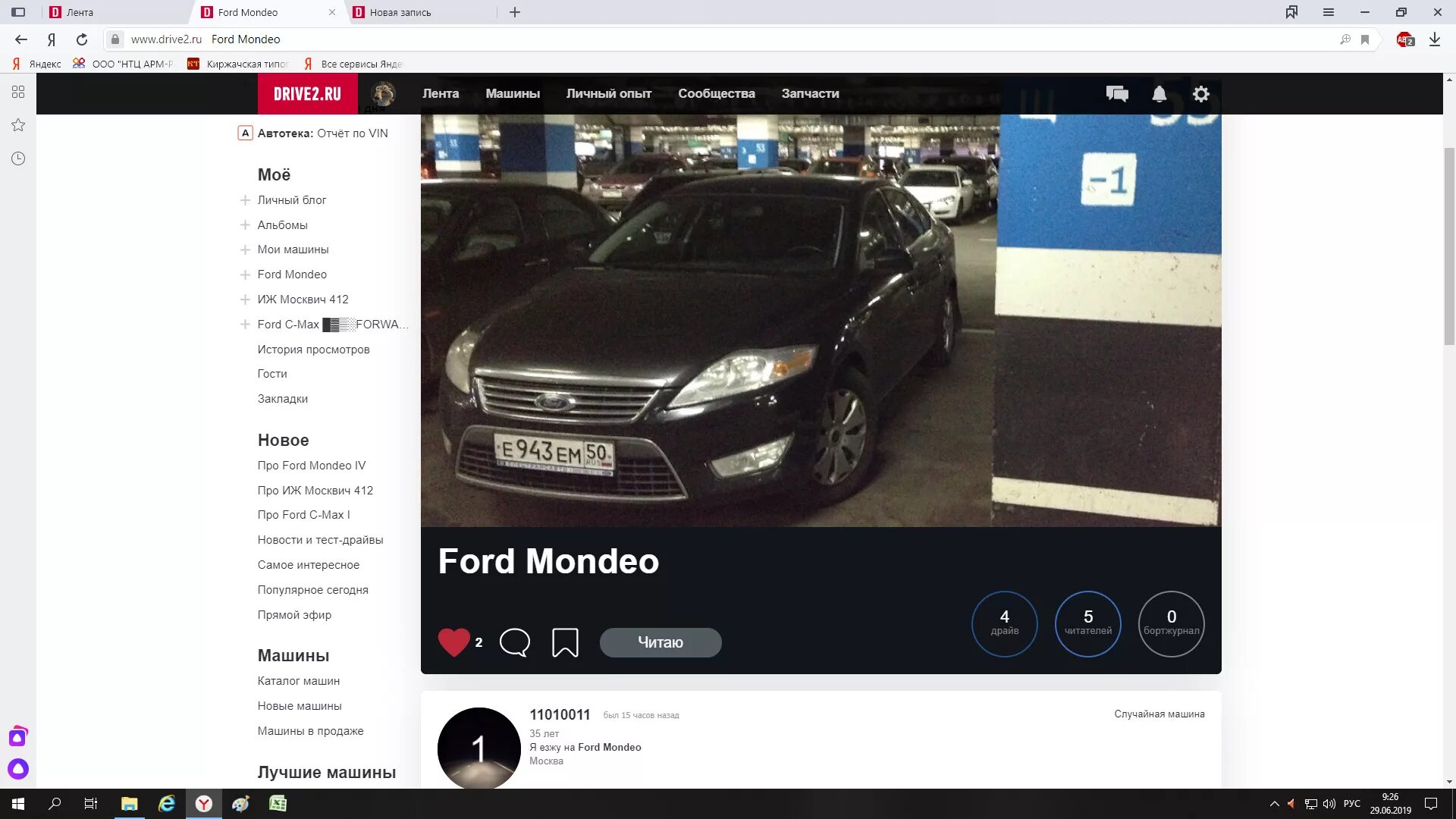Open comments via speech bubble icon
This screenshot has width=1456, height=819.
pyautogui.click(x=514, y=642)
